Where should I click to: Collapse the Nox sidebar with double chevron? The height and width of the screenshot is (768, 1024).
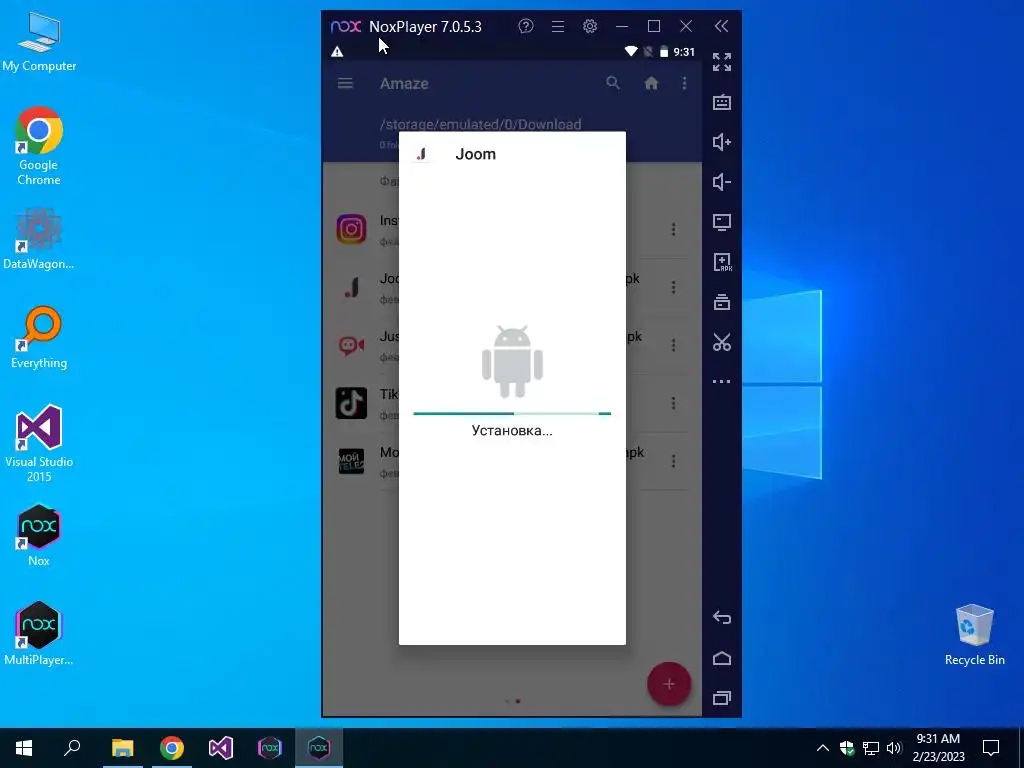[721, 26]
